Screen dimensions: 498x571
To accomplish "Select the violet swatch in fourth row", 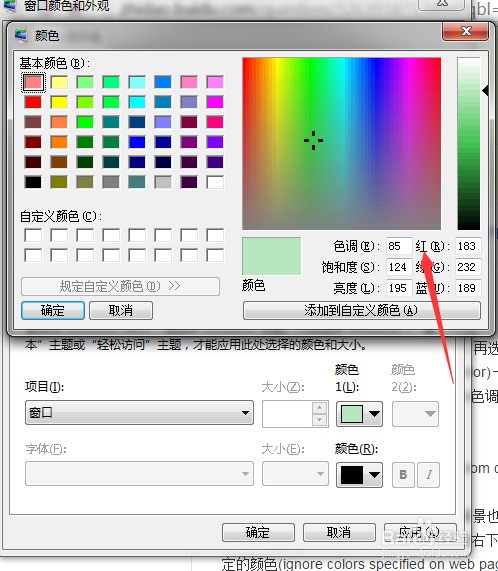I will [x=215, y=142].
